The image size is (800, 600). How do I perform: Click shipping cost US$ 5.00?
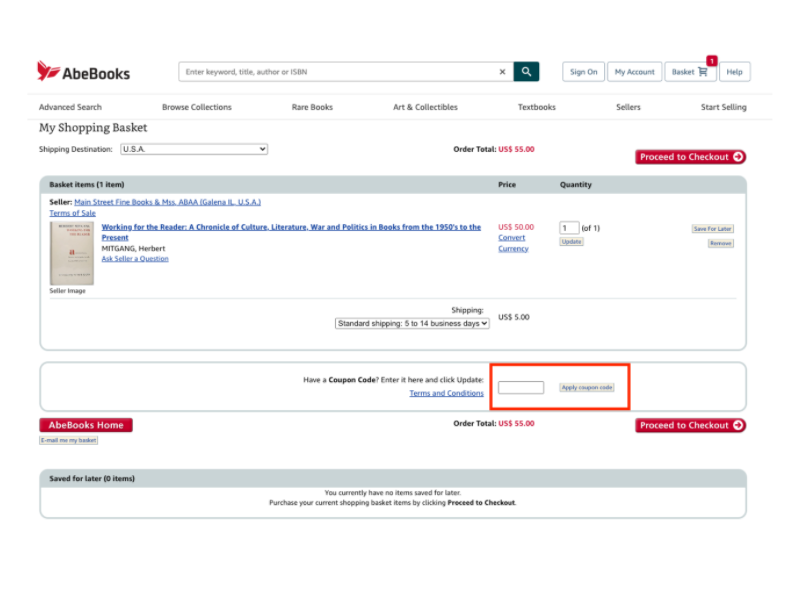click(514, 317)
